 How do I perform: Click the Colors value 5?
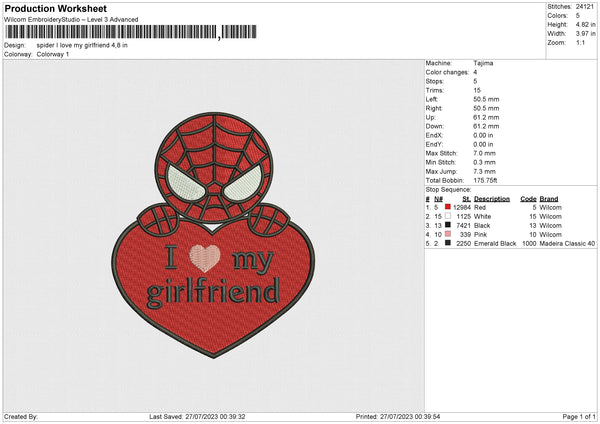[578, 16]
